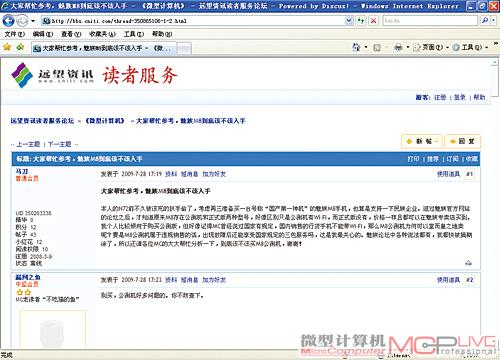
Task: Click the 远望资讯 site logo
Action: (x=52, y=75)
